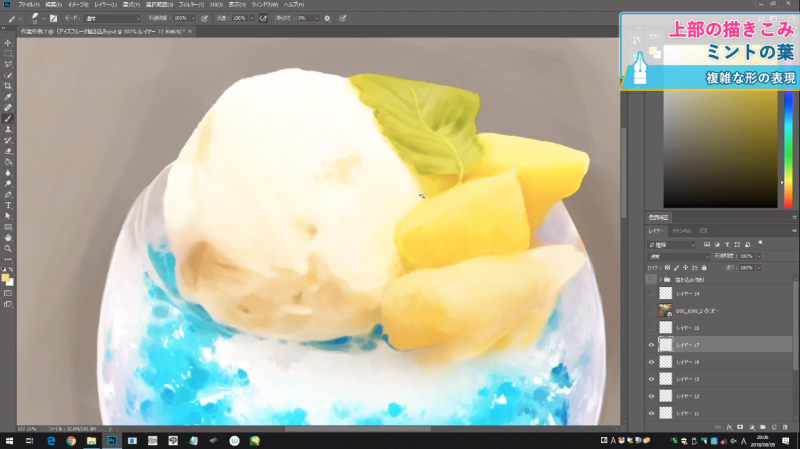Select the Lasso tool
The width and height of the screenshot is (800, 449).
point(8,64)
